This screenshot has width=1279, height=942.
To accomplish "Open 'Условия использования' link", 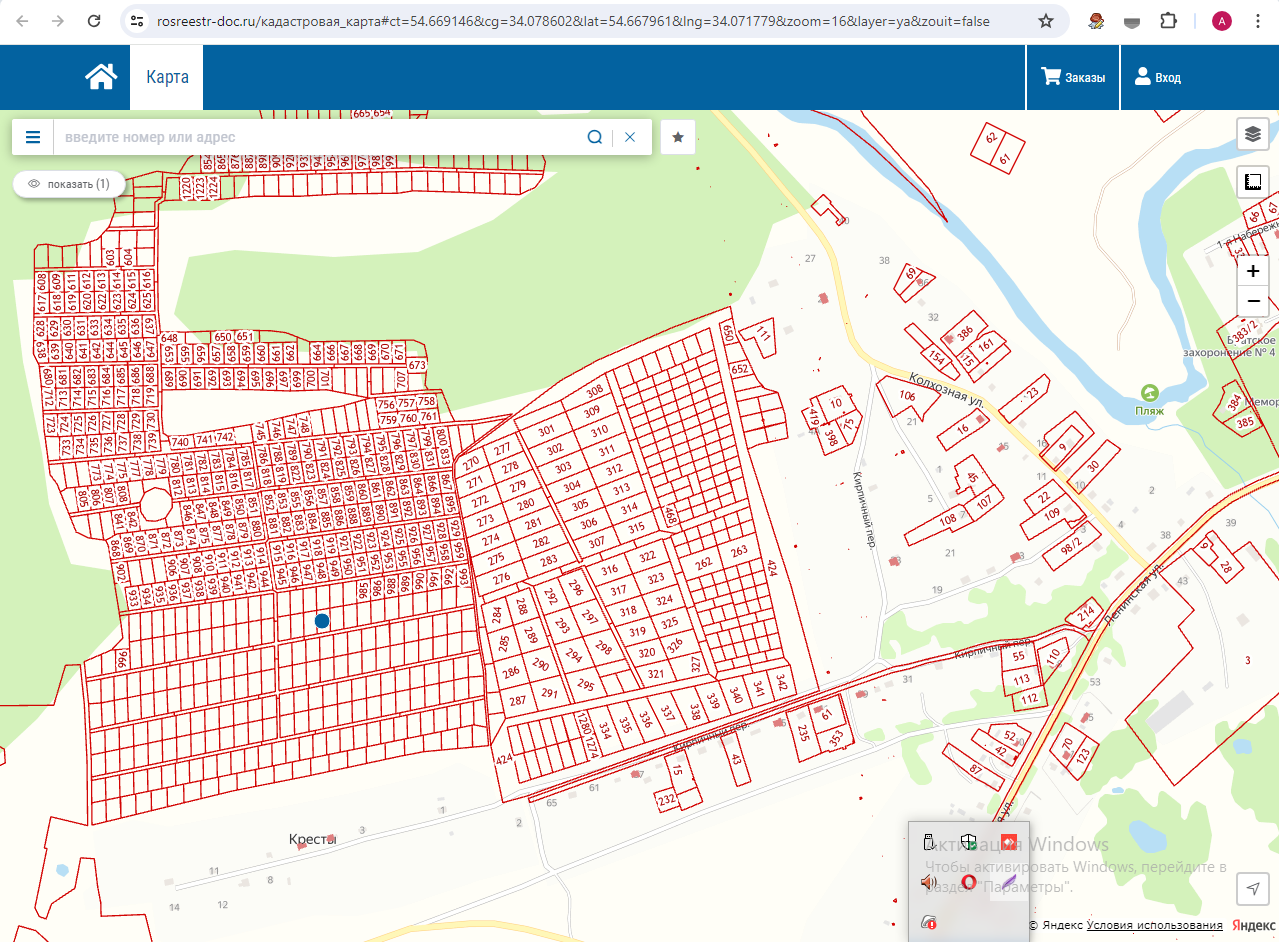I will point(1154,925).
